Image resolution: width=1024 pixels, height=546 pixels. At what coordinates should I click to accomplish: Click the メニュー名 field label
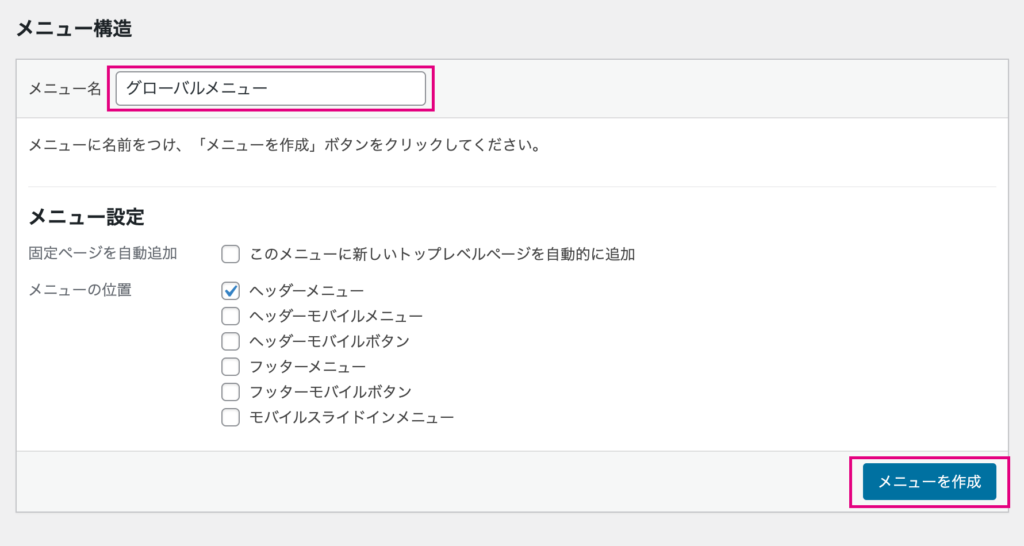tap(65, 89)
